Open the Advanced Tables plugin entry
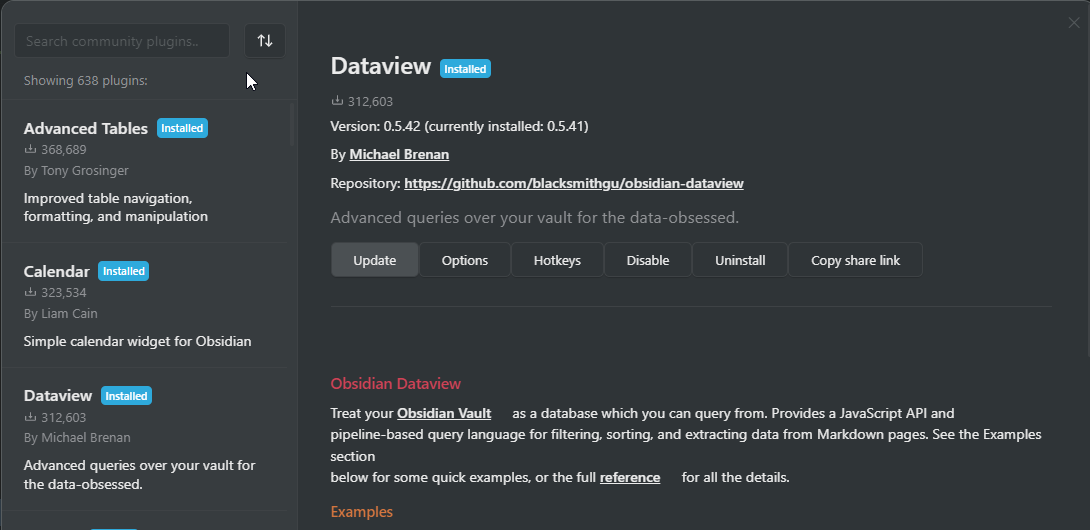The width and height of the screenshot is (1090, 530). coord(86,128)
